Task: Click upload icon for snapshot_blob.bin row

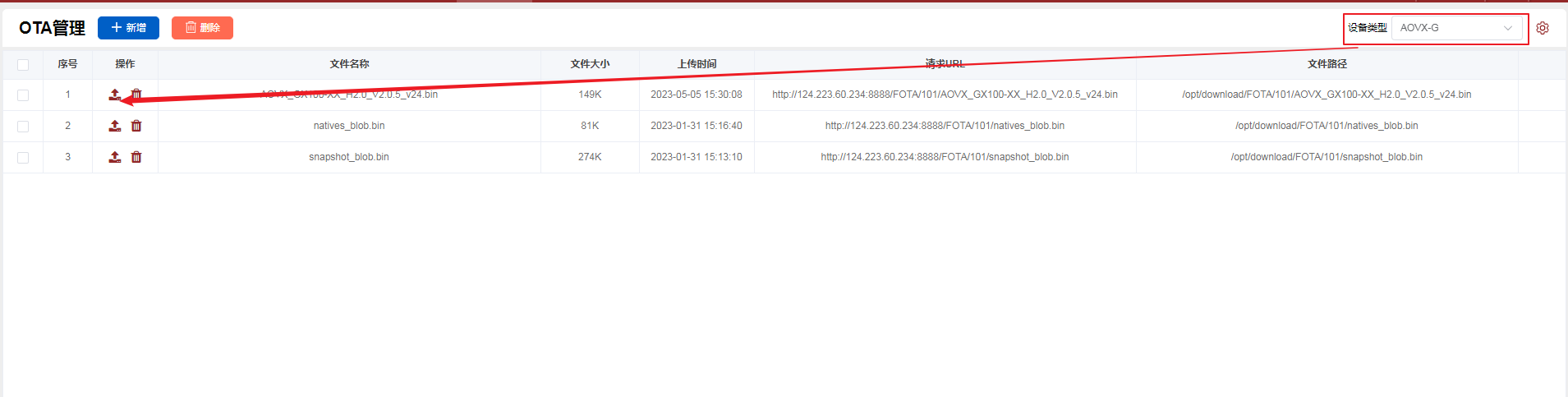Action: 115,157
